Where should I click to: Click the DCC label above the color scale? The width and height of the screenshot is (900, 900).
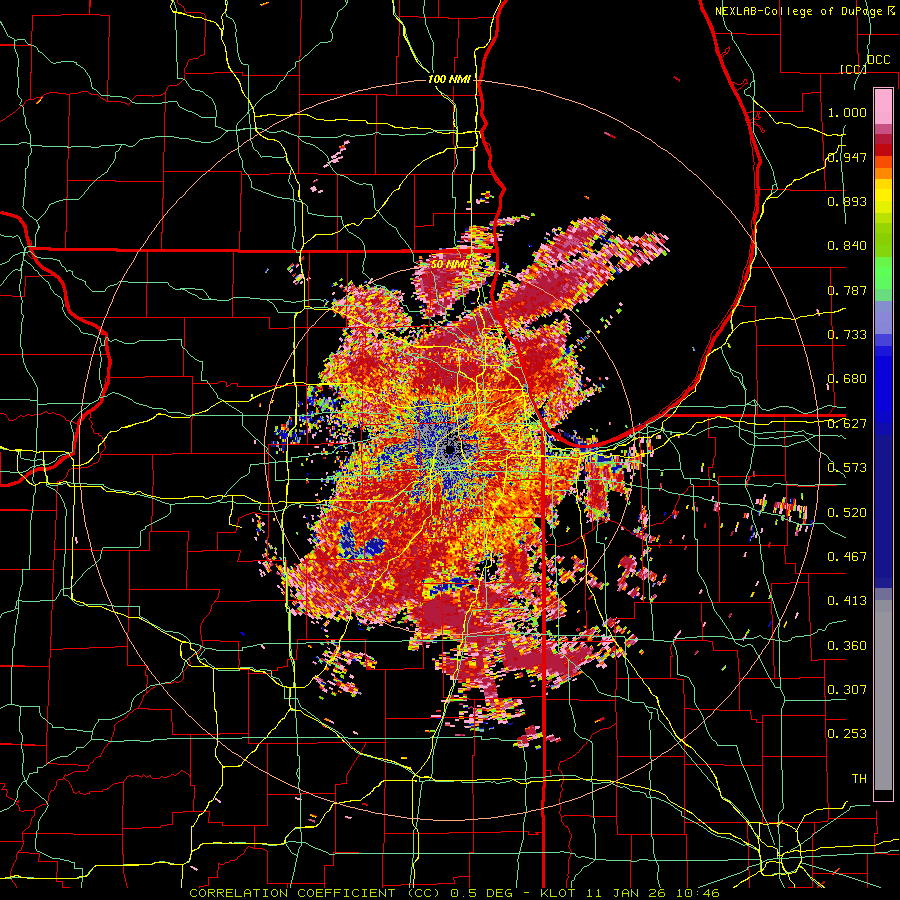point(878,60)
